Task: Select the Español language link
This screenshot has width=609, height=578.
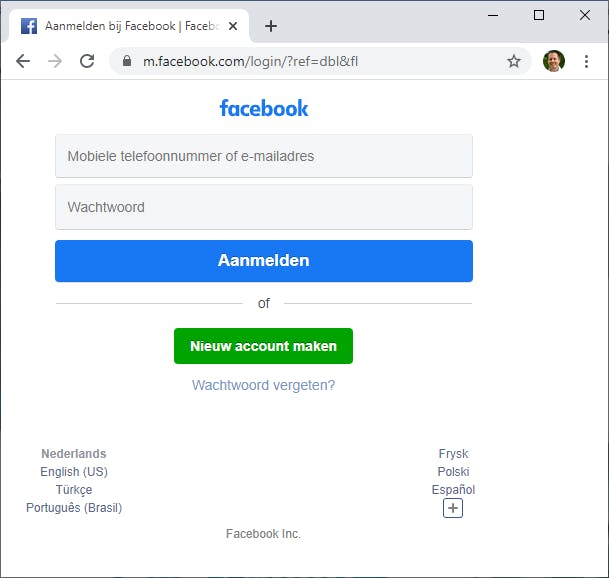Action: (x=453, y=490)
